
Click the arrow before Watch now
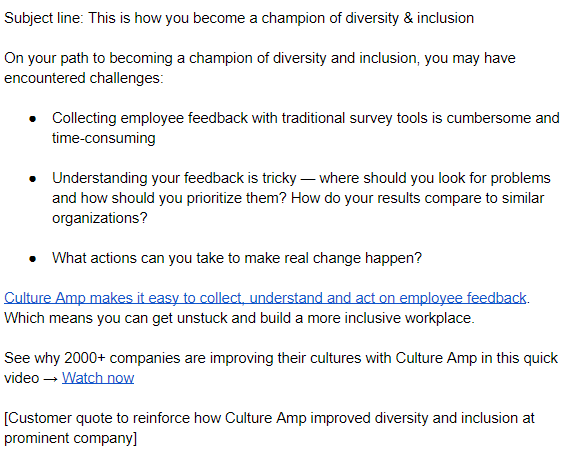(x=50, y=379)
